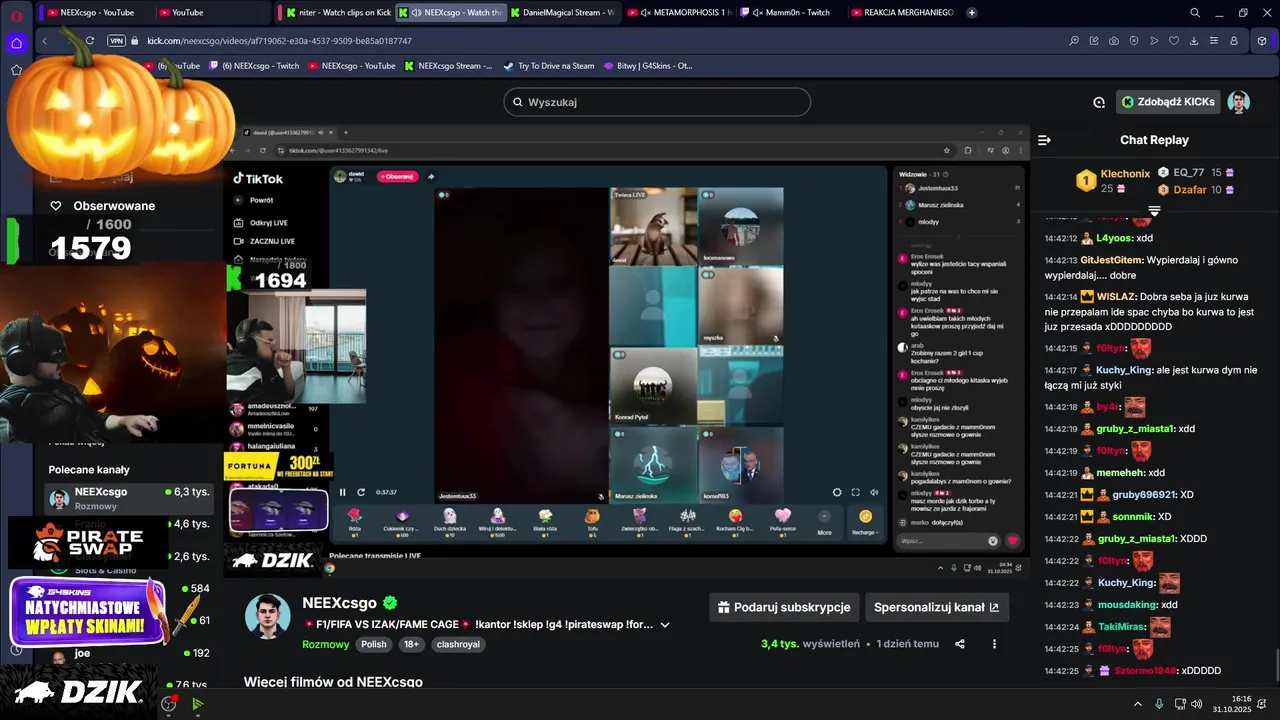
Task: Switch to METAMORPHOSIS 1 tab
Action: (x=680, y=13)
